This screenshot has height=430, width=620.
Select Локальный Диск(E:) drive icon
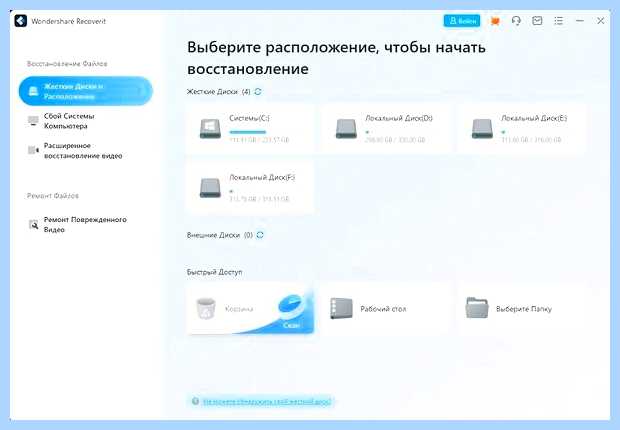coord(482,129)
